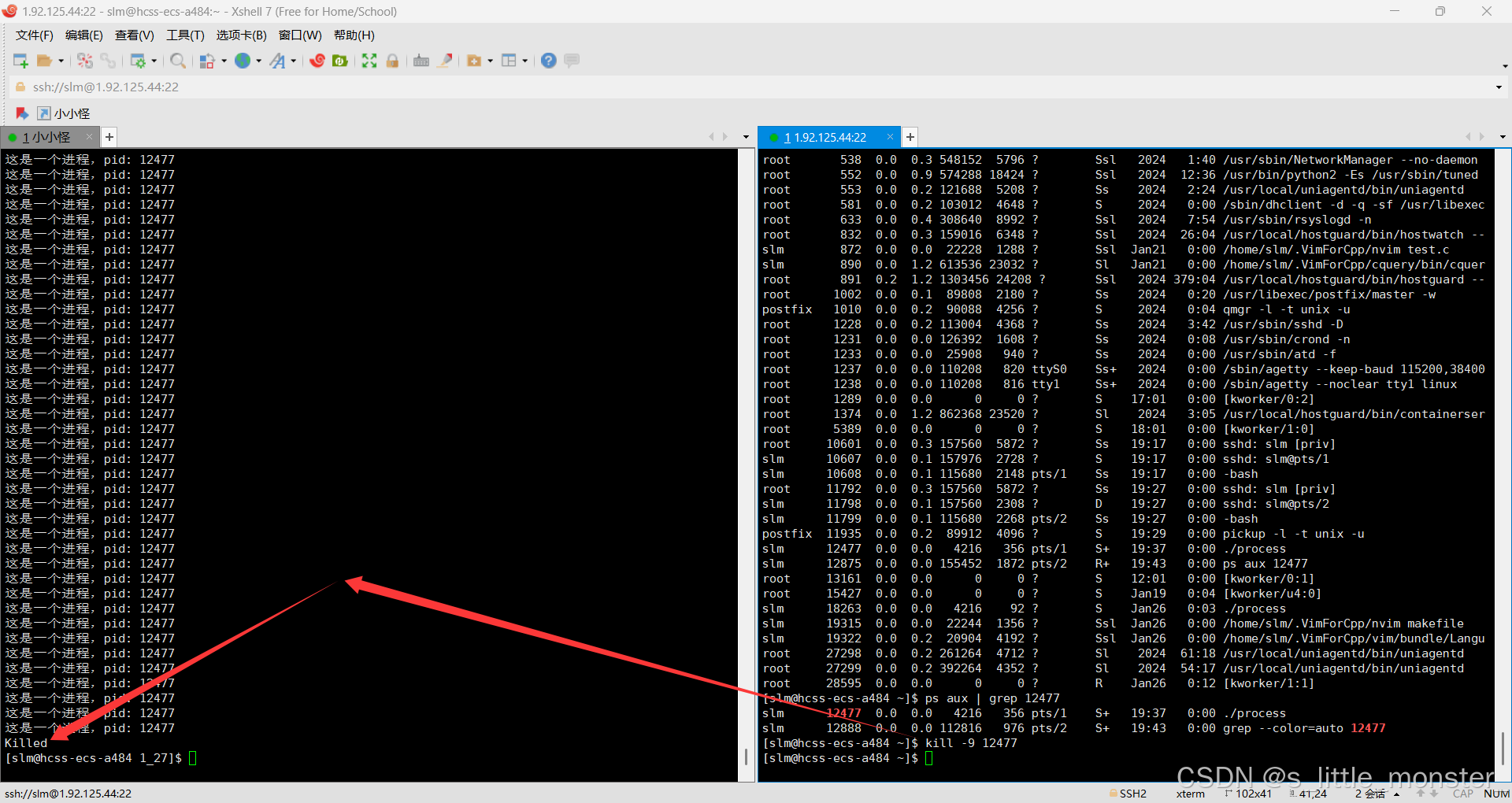Click the red Xmanager swirl icon
Image resolution: width=1512 pixels, height=803 pixels.
(317, 61)
